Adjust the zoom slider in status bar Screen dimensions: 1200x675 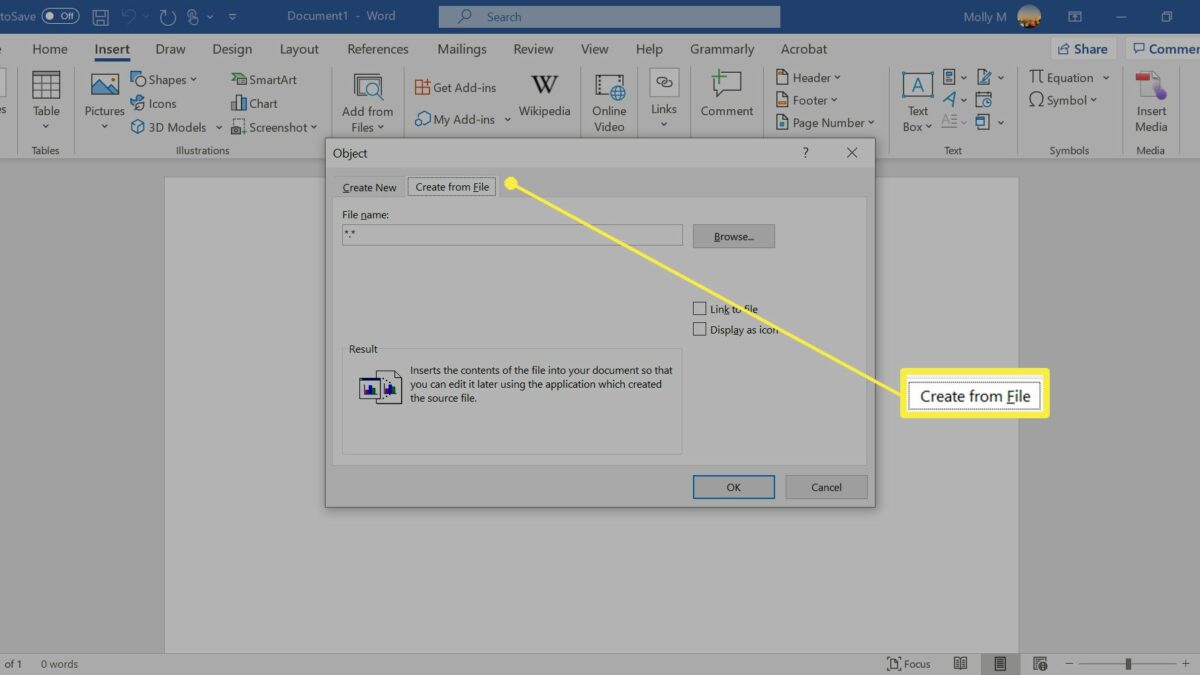(x=1128, y=664)
